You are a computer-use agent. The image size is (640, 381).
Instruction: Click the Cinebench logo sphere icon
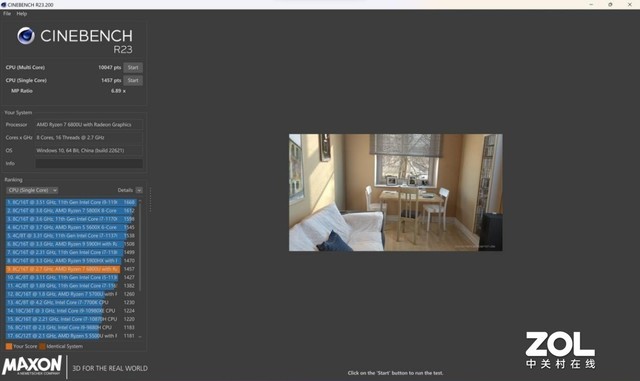[26, 36]
